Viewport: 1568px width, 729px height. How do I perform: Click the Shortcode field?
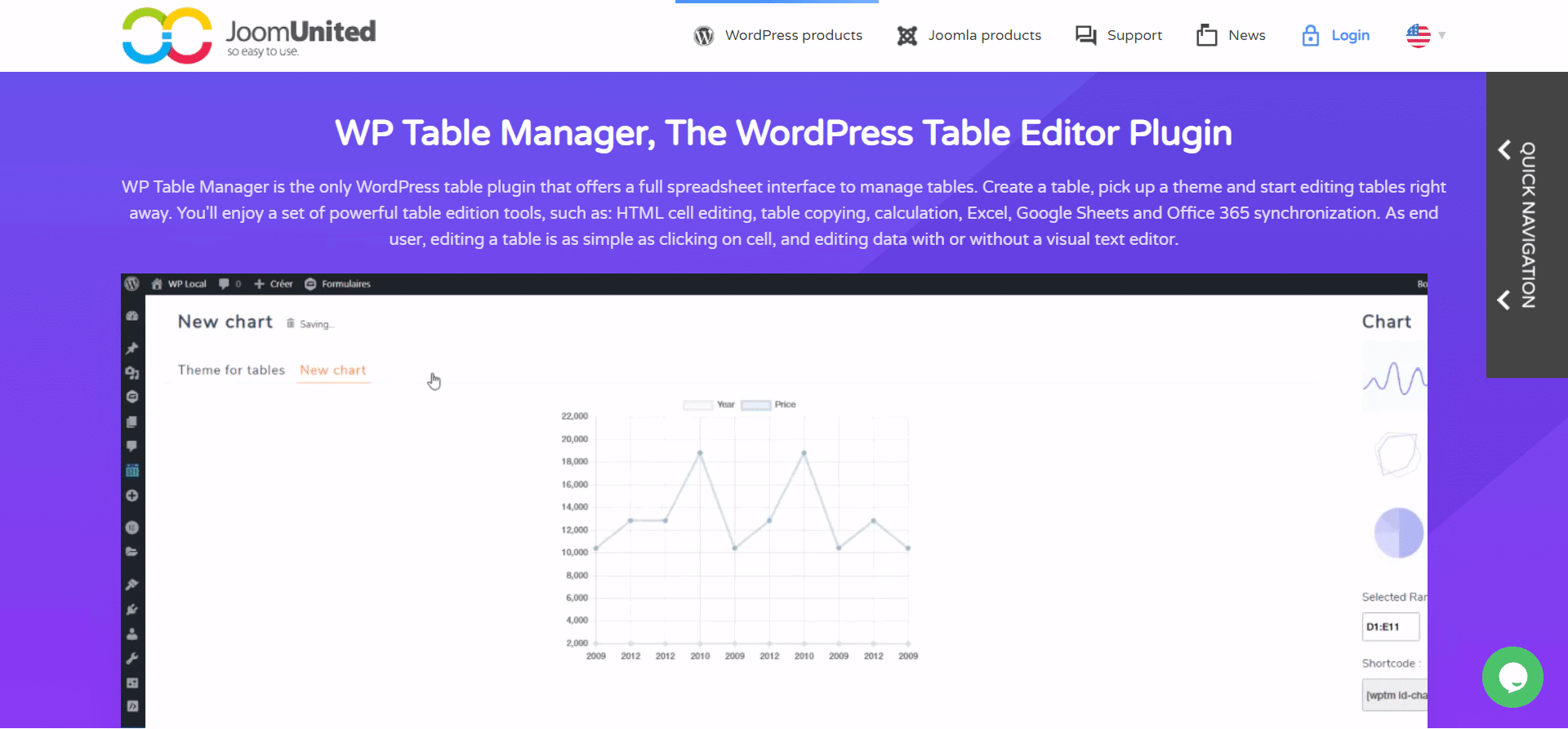1395,696
